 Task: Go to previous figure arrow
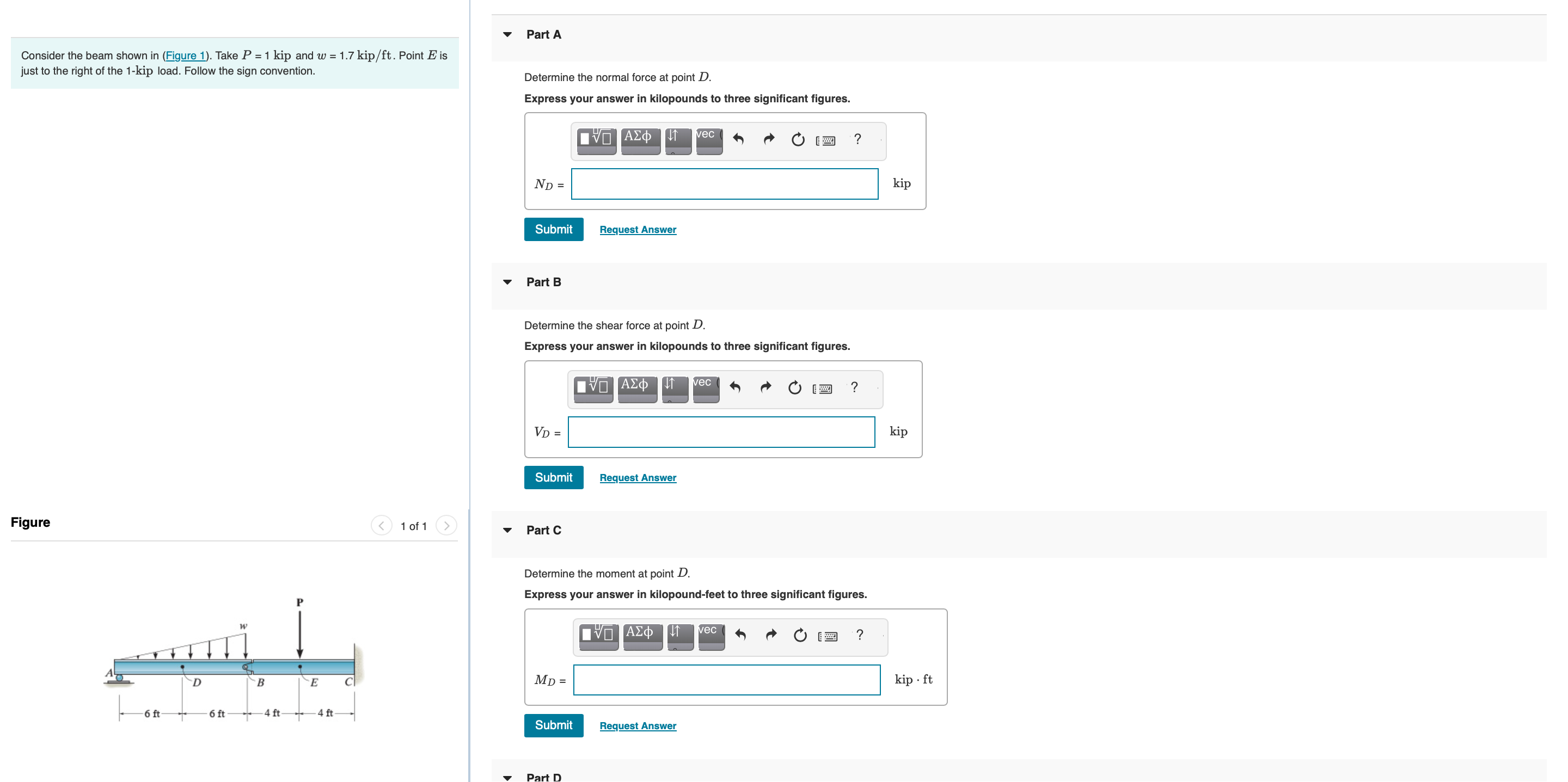pyautogui.click(x=382, y=526)
